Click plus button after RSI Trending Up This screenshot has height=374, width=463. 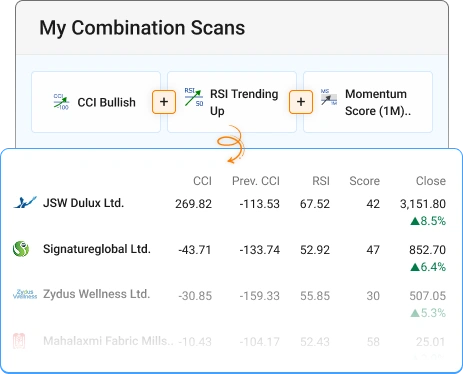point(301,102)
